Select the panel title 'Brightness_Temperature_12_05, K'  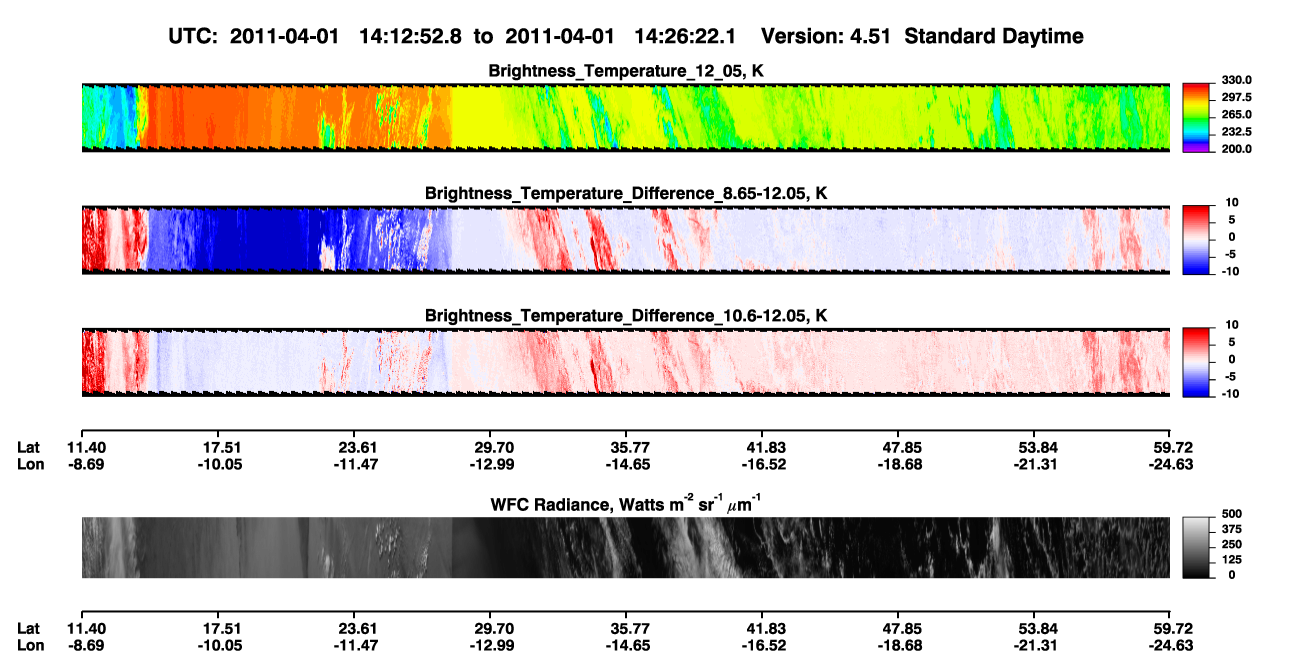(626, 71)
